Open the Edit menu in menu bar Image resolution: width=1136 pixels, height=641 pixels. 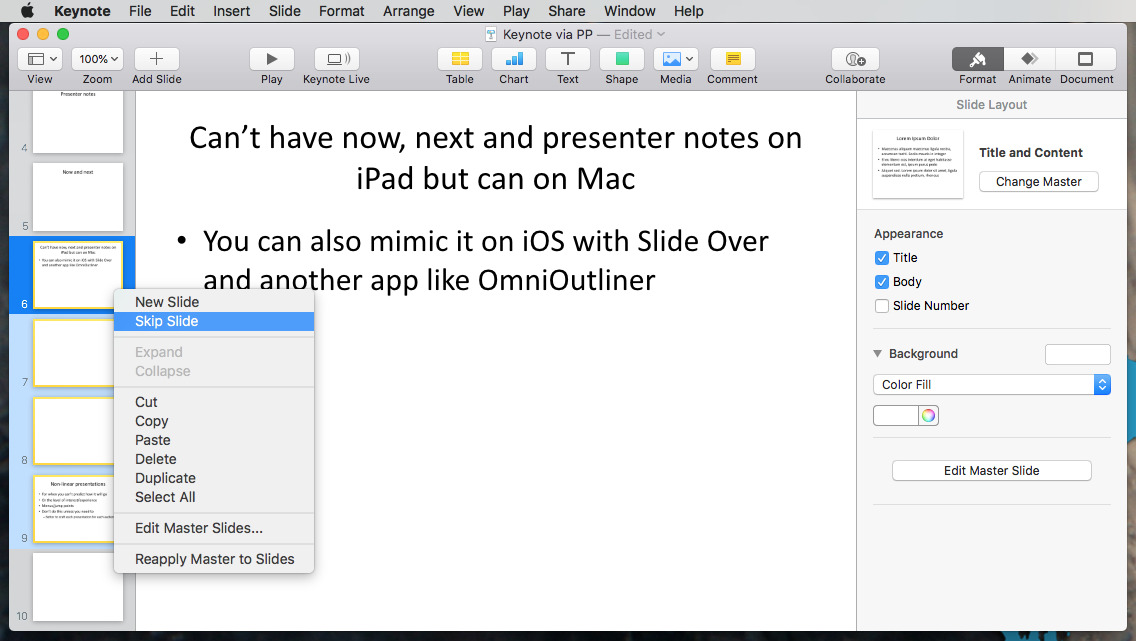(x=183, y=11)
